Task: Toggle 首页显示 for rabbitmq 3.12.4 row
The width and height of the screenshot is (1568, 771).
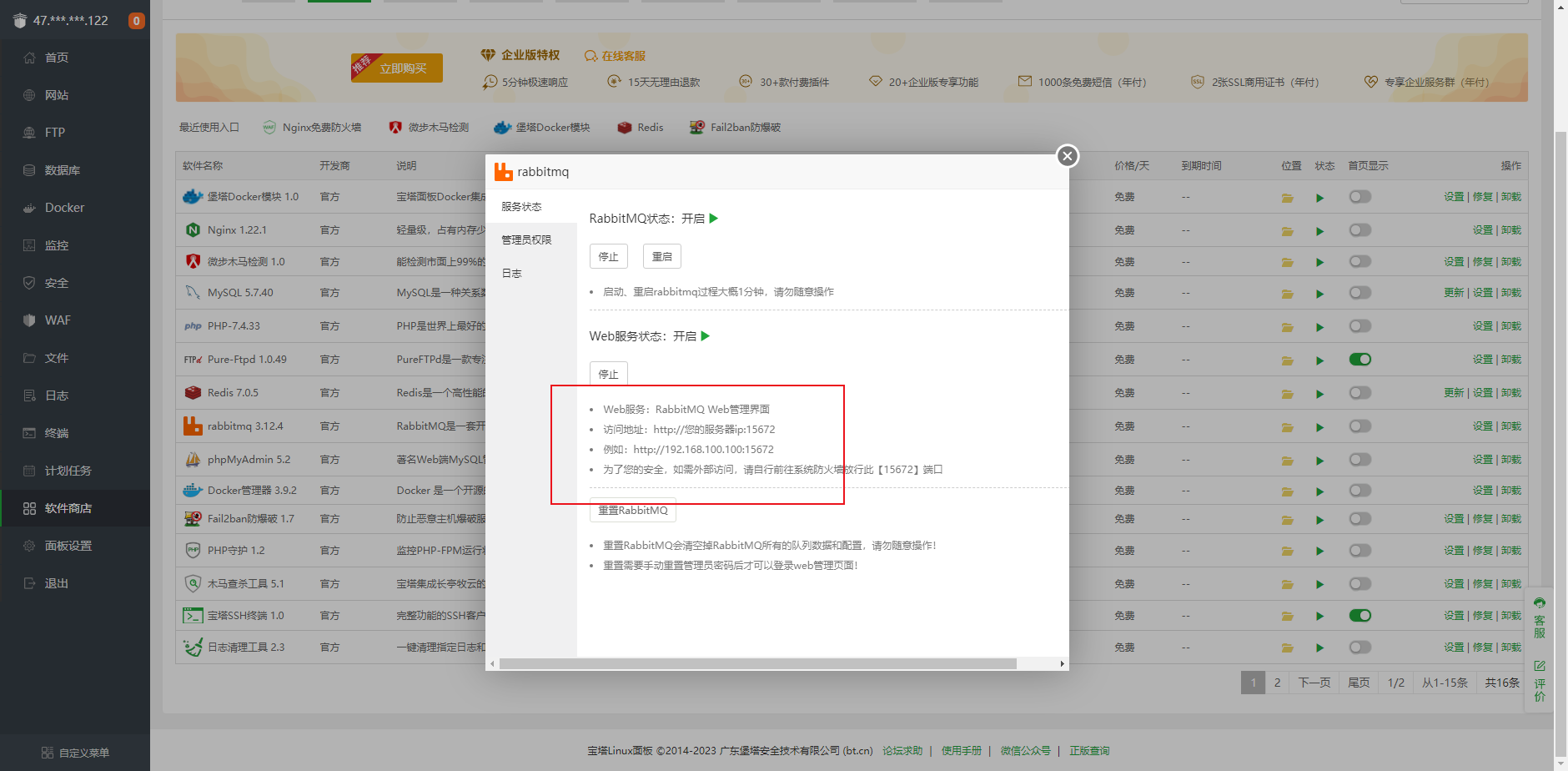Action: [1360, 426]
